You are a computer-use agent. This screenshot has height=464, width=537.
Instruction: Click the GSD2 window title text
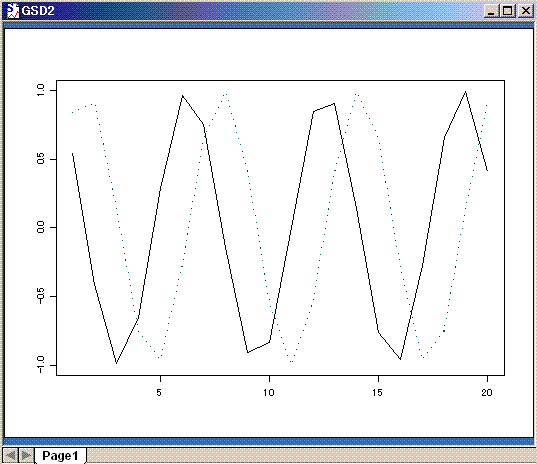[38, 11]
